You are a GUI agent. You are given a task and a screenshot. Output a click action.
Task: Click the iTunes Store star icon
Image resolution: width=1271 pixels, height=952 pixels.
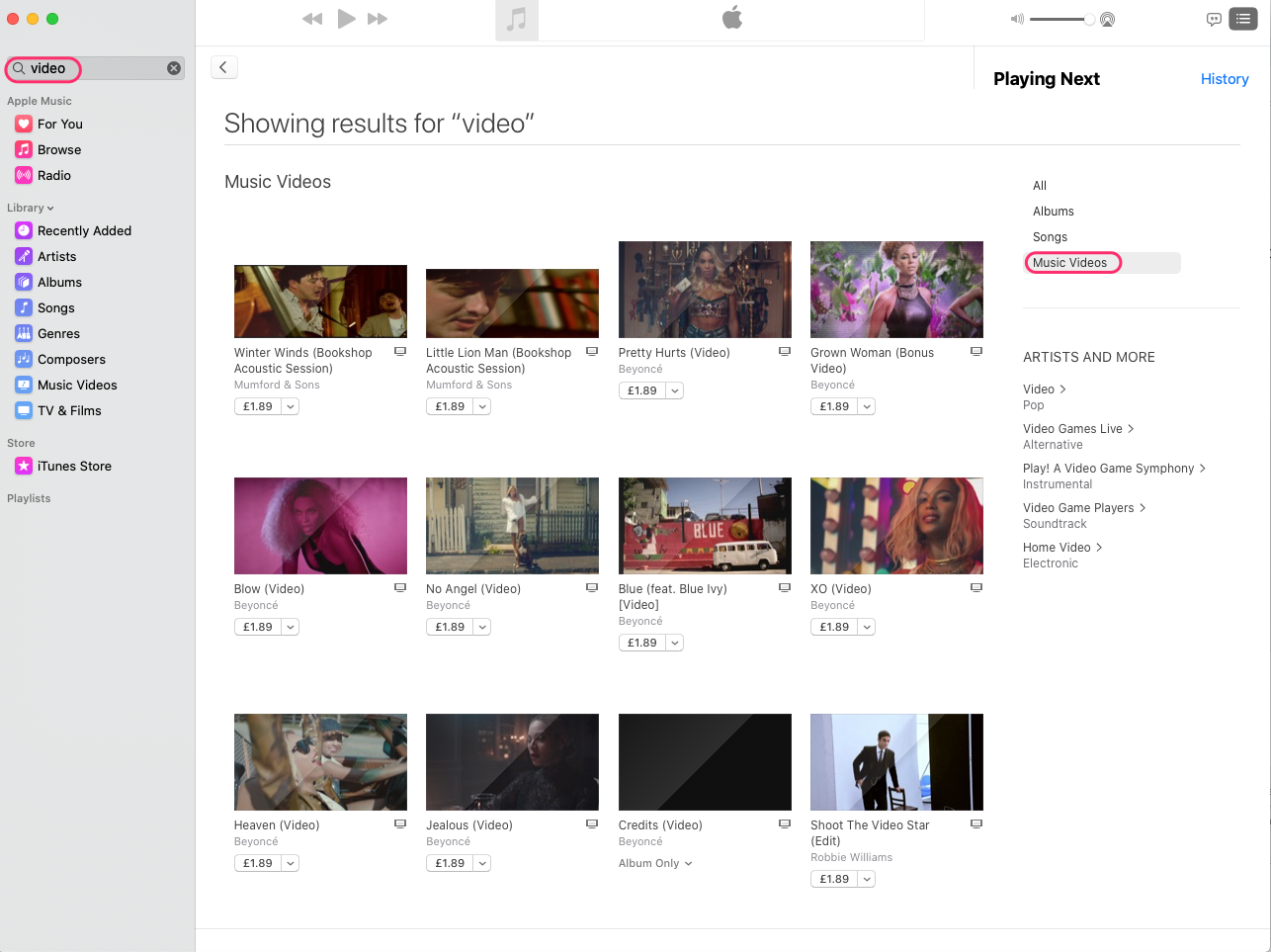pos(24,466)
